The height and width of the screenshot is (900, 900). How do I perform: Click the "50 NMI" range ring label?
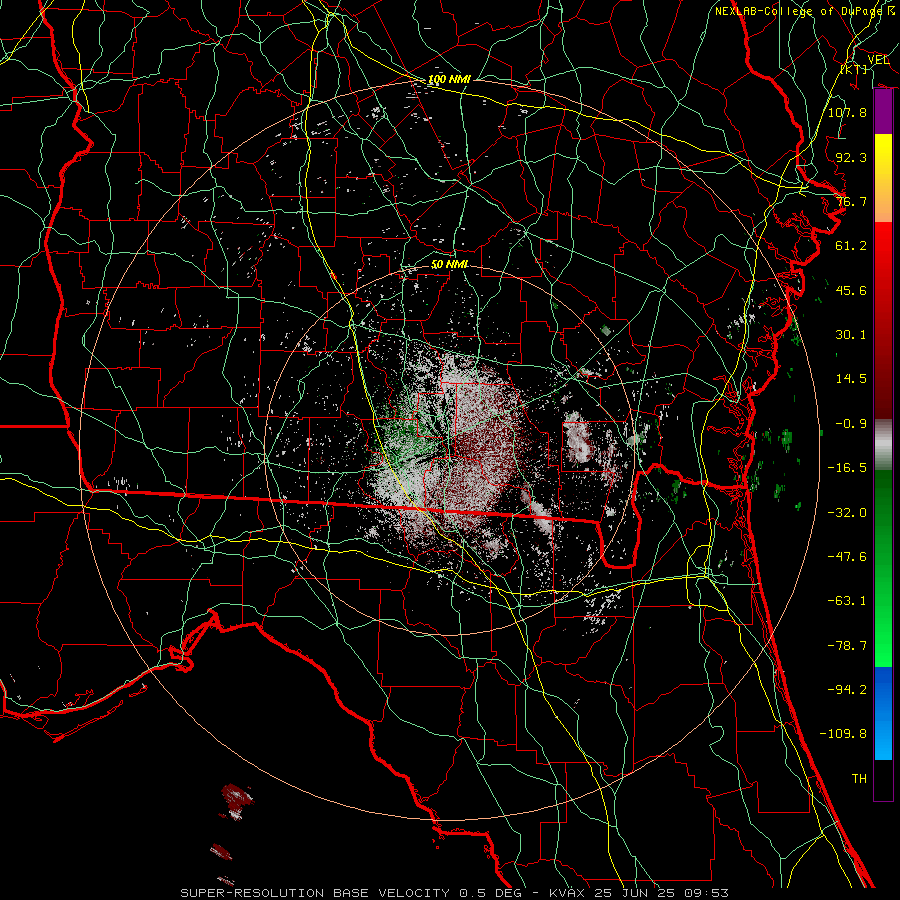tap(449, 264)
